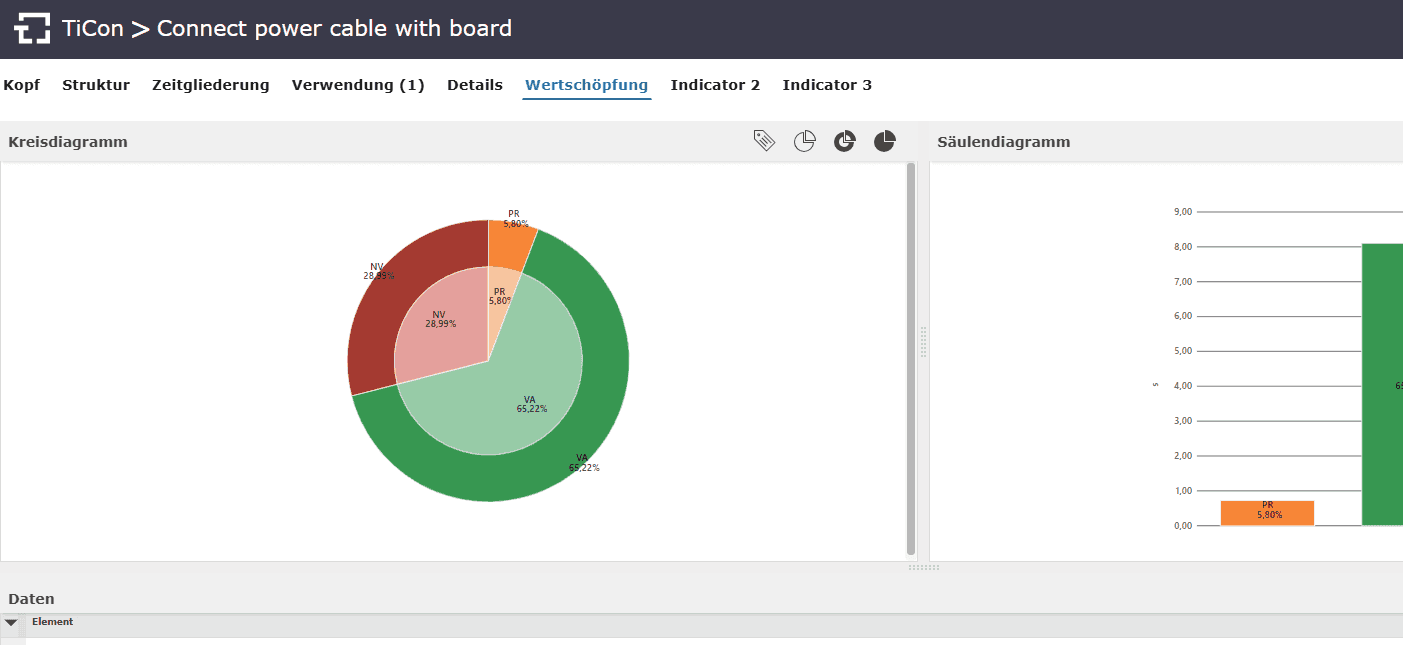Select the solid filled pie chart icon
Viewport: 1403px width, 645px height.
point(885,141)
